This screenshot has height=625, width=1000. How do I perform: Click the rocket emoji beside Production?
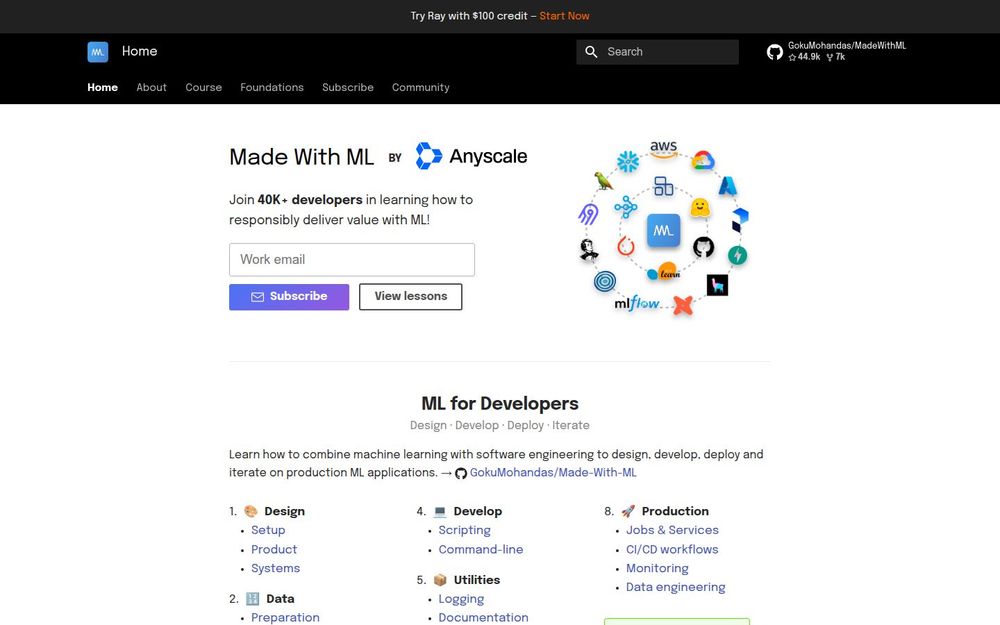628,511
